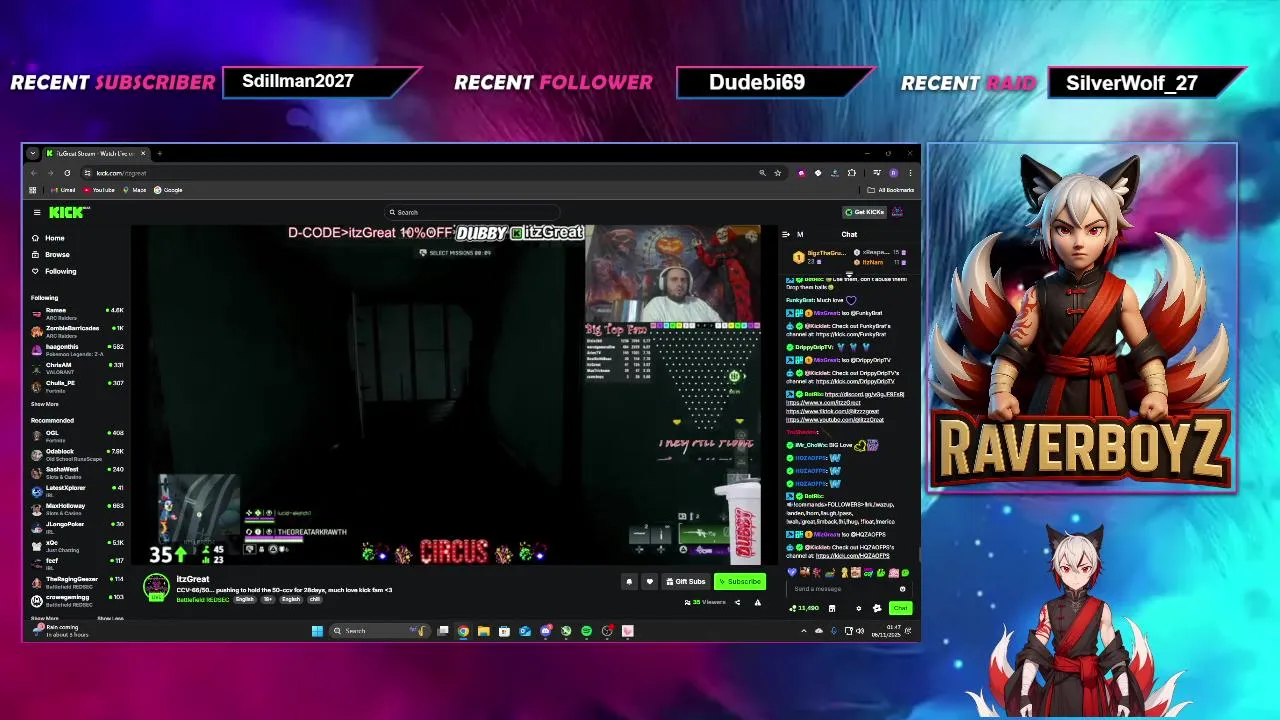The image size is (1280, 720).
Task: Open the Battlefield REDSEC category link
Action: coord(203,600)
